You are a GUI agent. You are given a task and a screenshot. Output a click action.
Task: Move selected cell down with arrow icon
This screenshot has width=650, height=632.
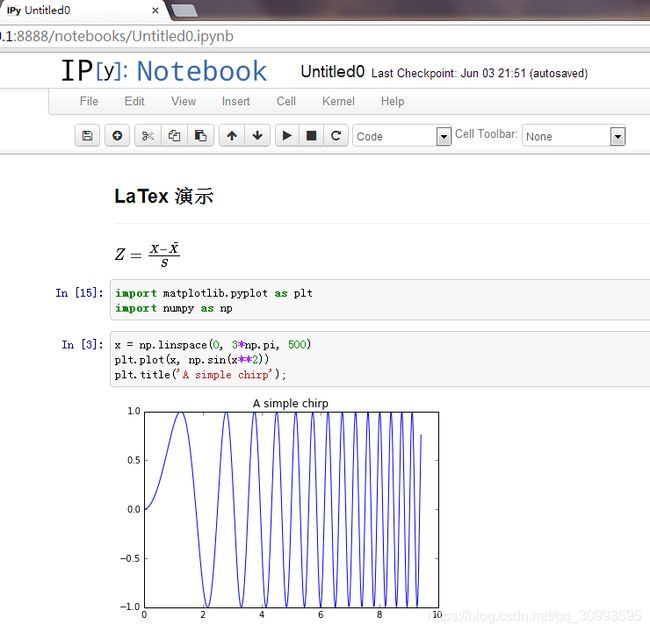(257, 136)
